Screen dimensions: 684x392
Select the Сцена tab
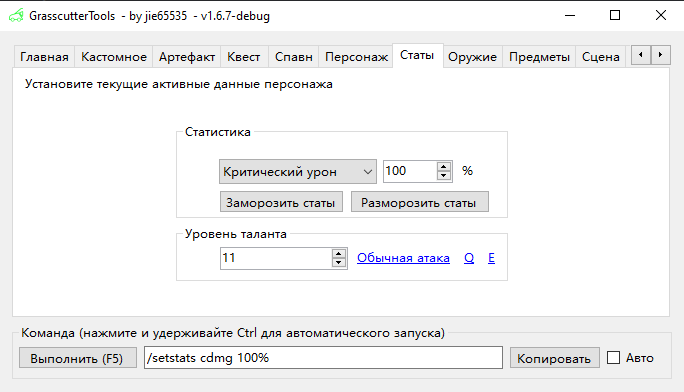tap(601, 57)
